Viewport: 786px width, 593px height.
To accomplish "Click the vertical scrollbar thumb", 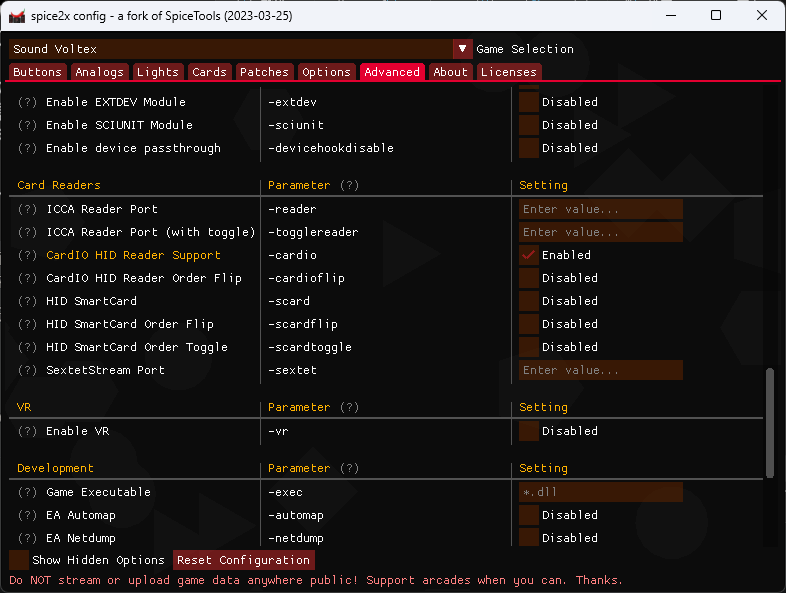I will tap(769, 422).
